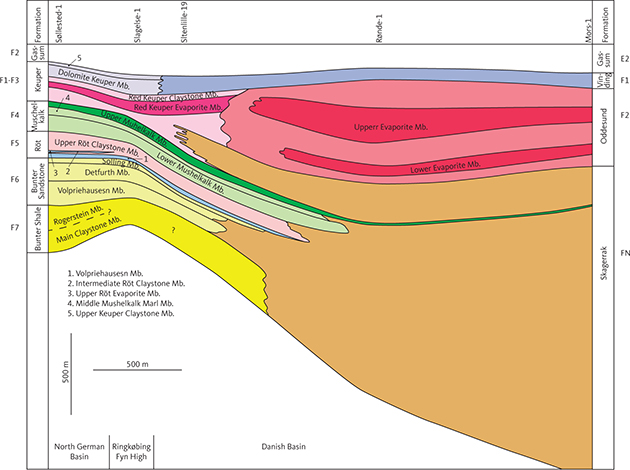Viewport: 630px width, 470px height.
Task: Select the F6 sequence label
Action: (14, 179)
